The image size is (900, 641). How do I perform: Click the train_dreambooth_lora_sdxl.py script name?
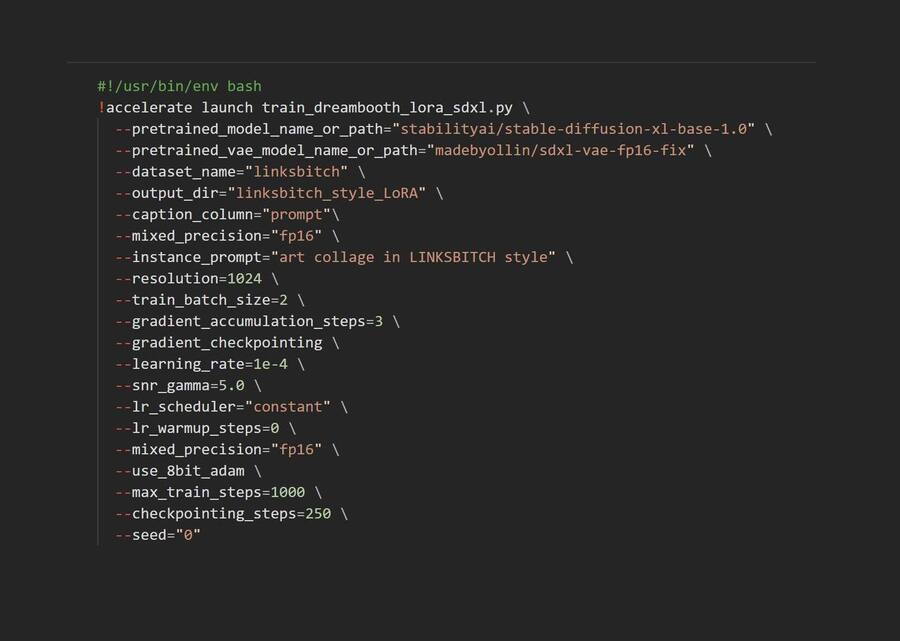pyautogui.click(x=387, y=107)
